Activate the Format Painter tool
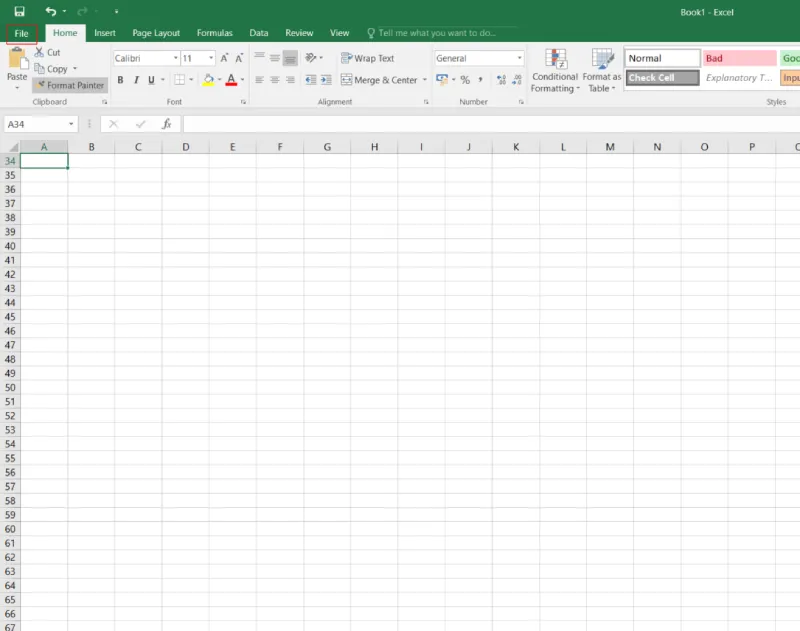 click(x=70, y=85)
